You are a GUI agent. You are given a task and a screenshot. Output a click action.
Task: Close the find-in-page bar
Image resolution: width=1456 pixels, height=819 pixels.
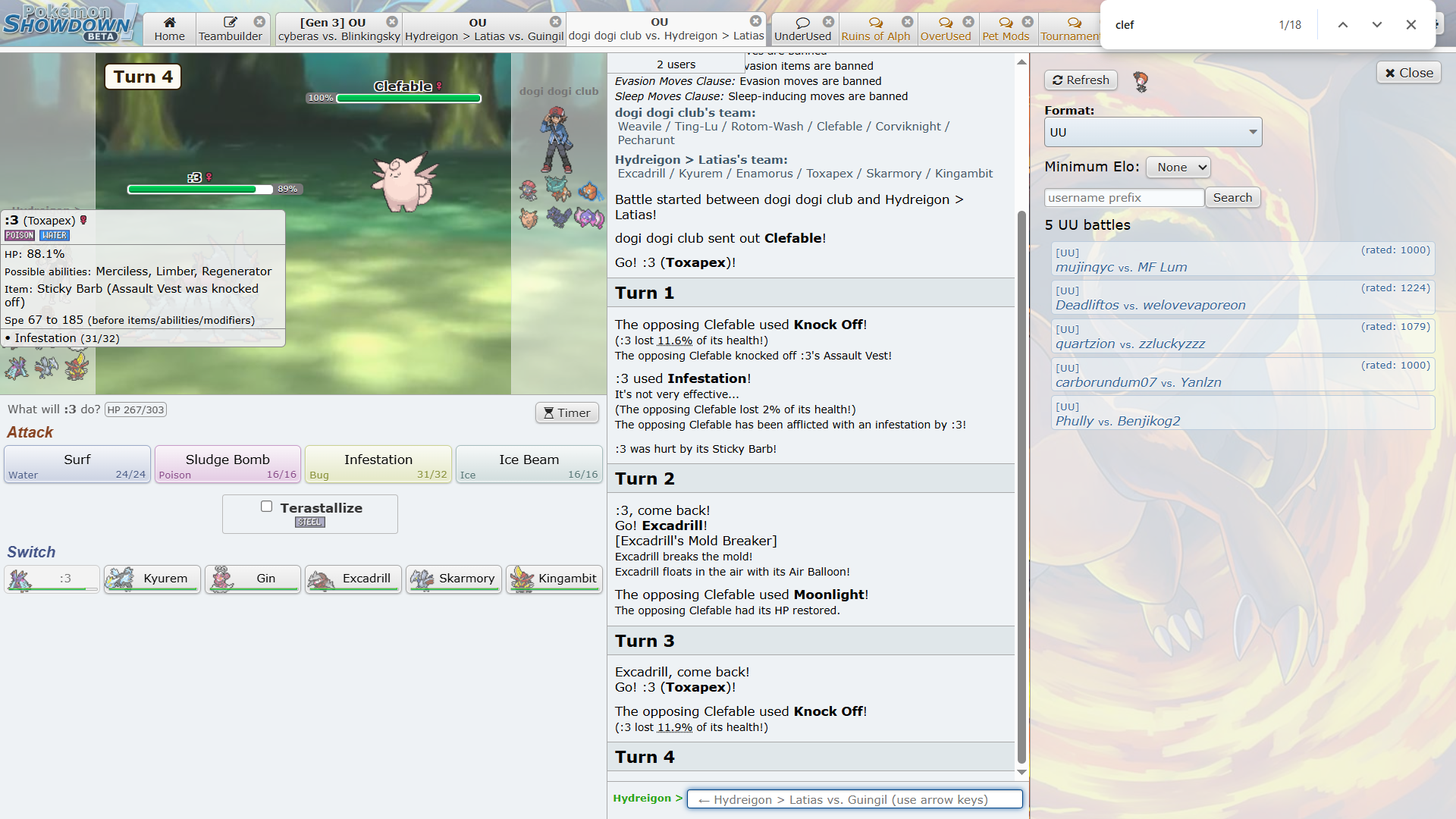pyautogui.click(x=1411, y=25)
